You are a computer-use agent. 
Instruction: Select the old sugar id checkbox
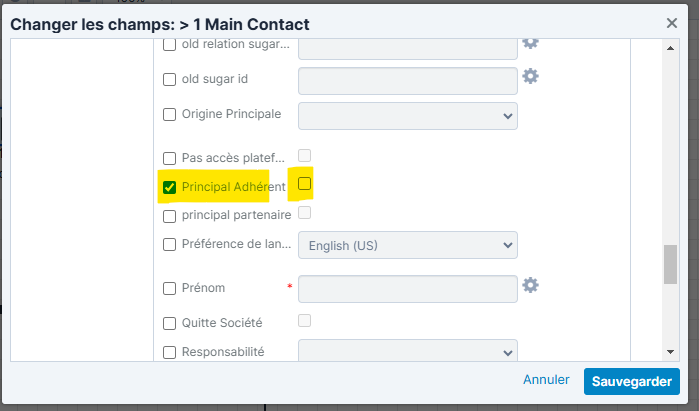pos(169,80)
